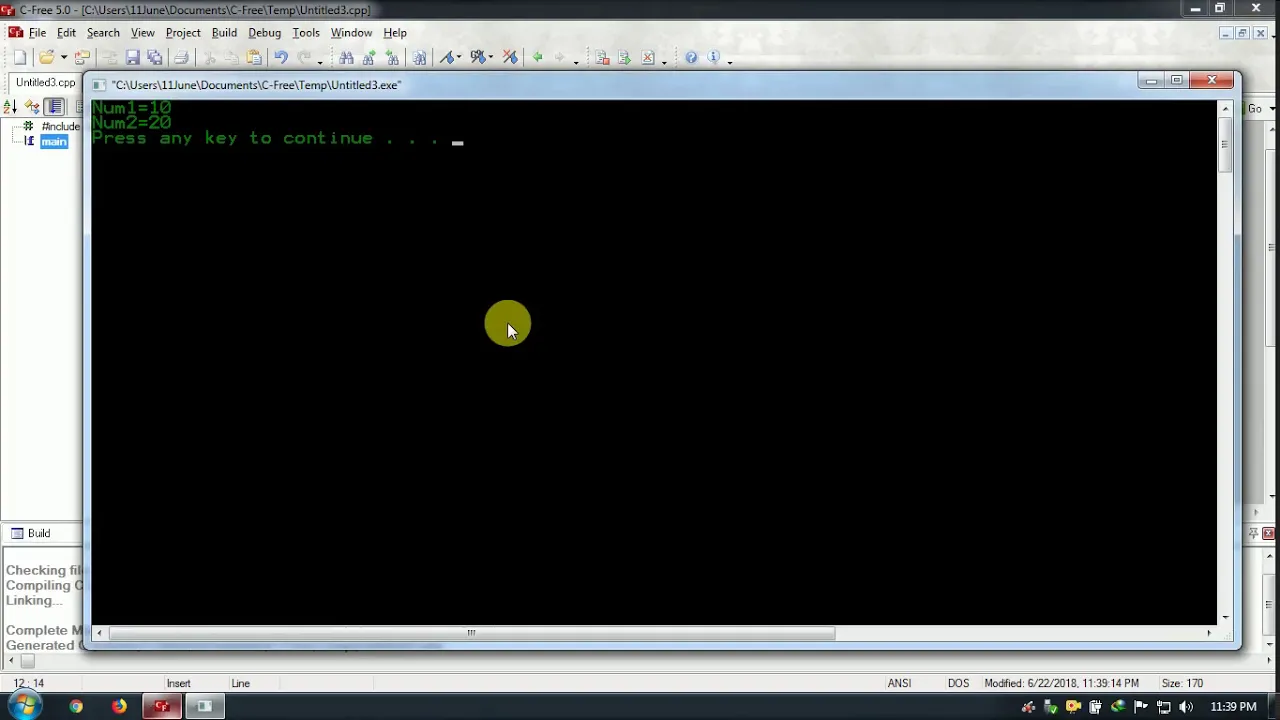Click the Find in Files icon
Viewport: 1280px width, 720px height.
(x=419, y=58)
